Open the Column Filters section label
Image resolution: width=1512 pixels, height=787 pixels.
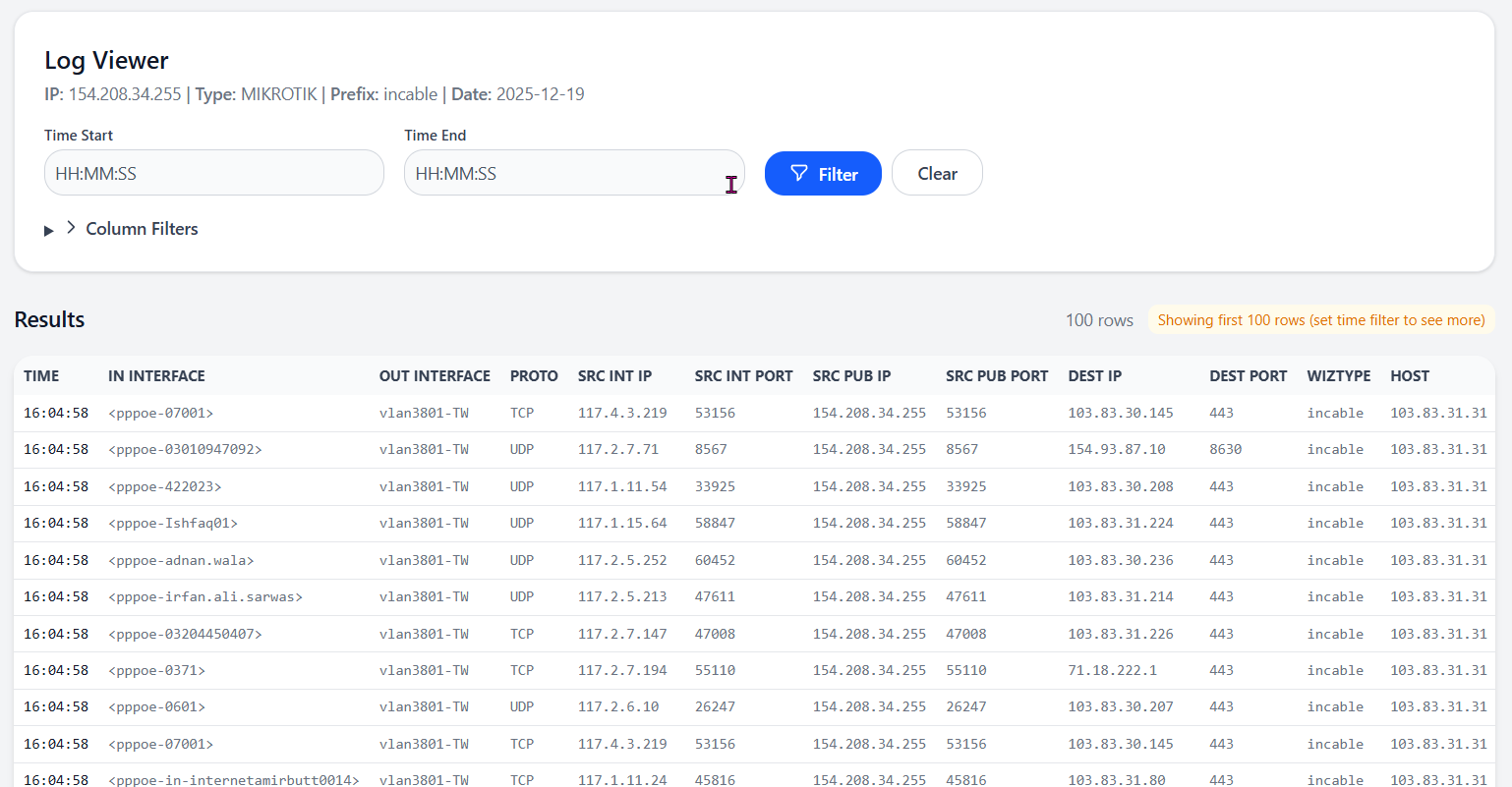pyautogui.click(x=142, y=229)
